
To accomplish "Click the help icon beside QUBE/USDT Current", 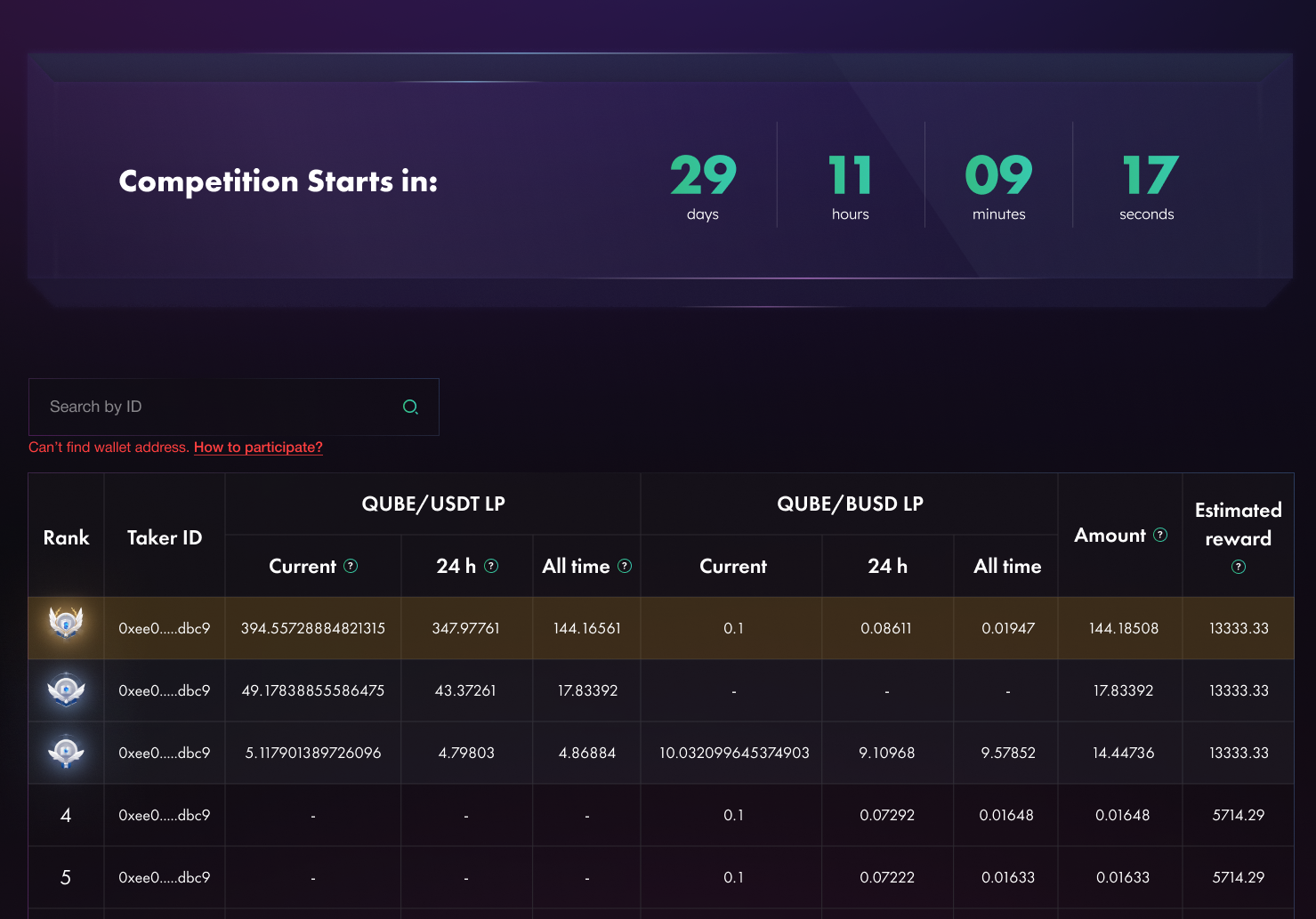I will point(351,566).
